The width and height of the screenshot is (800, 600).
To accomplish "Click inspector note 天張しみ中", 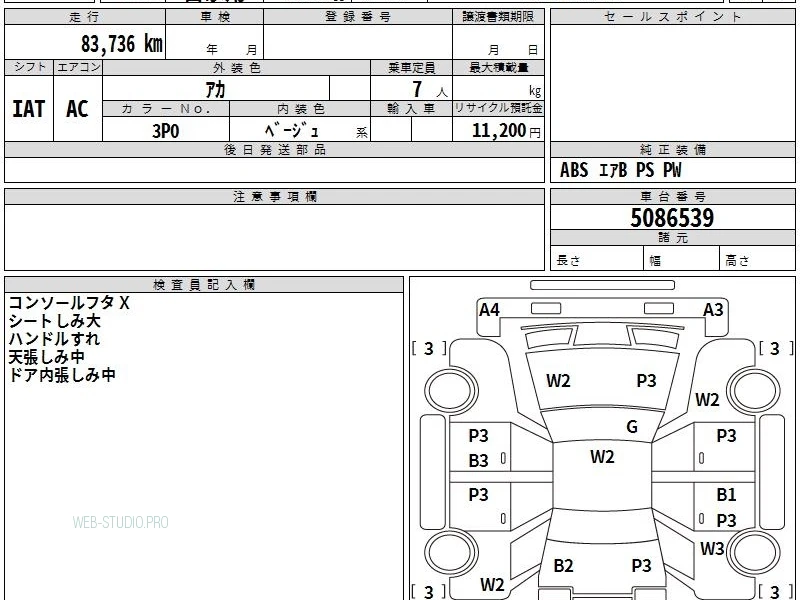I will (x=46, y=357).
